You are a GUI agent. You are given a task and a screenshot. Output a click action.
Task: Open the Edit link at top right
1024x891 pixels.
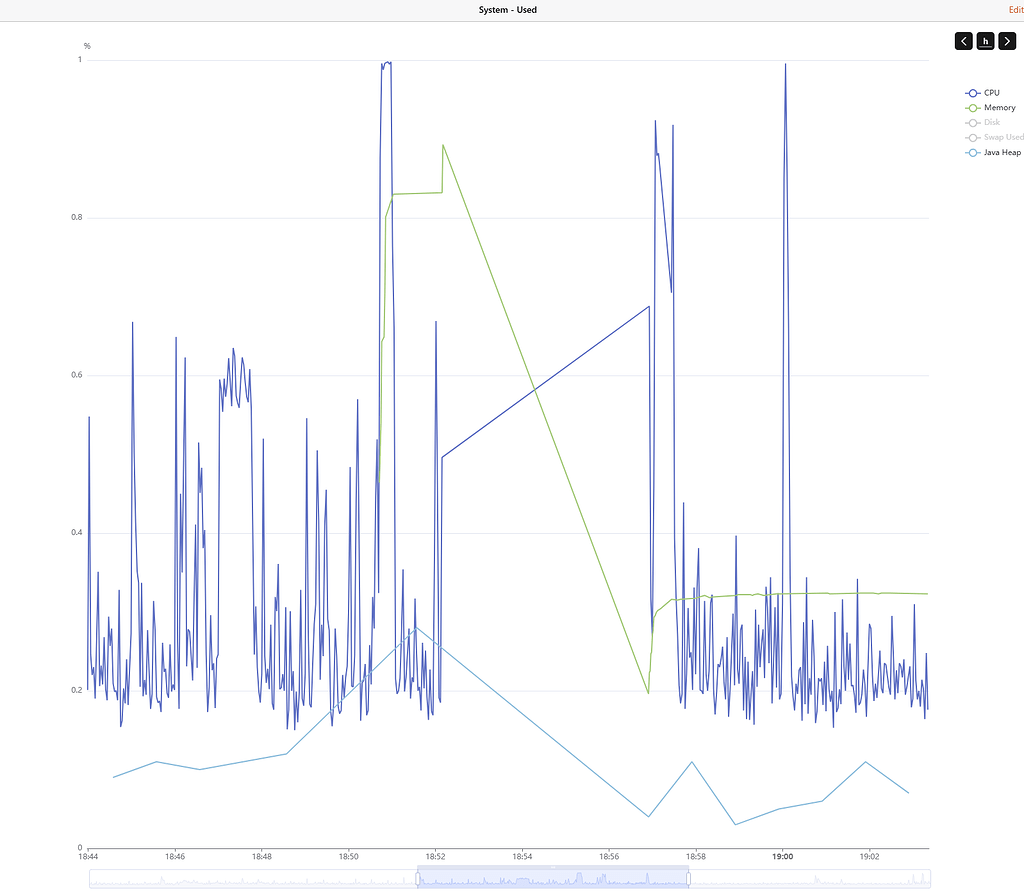(1015, 10)
